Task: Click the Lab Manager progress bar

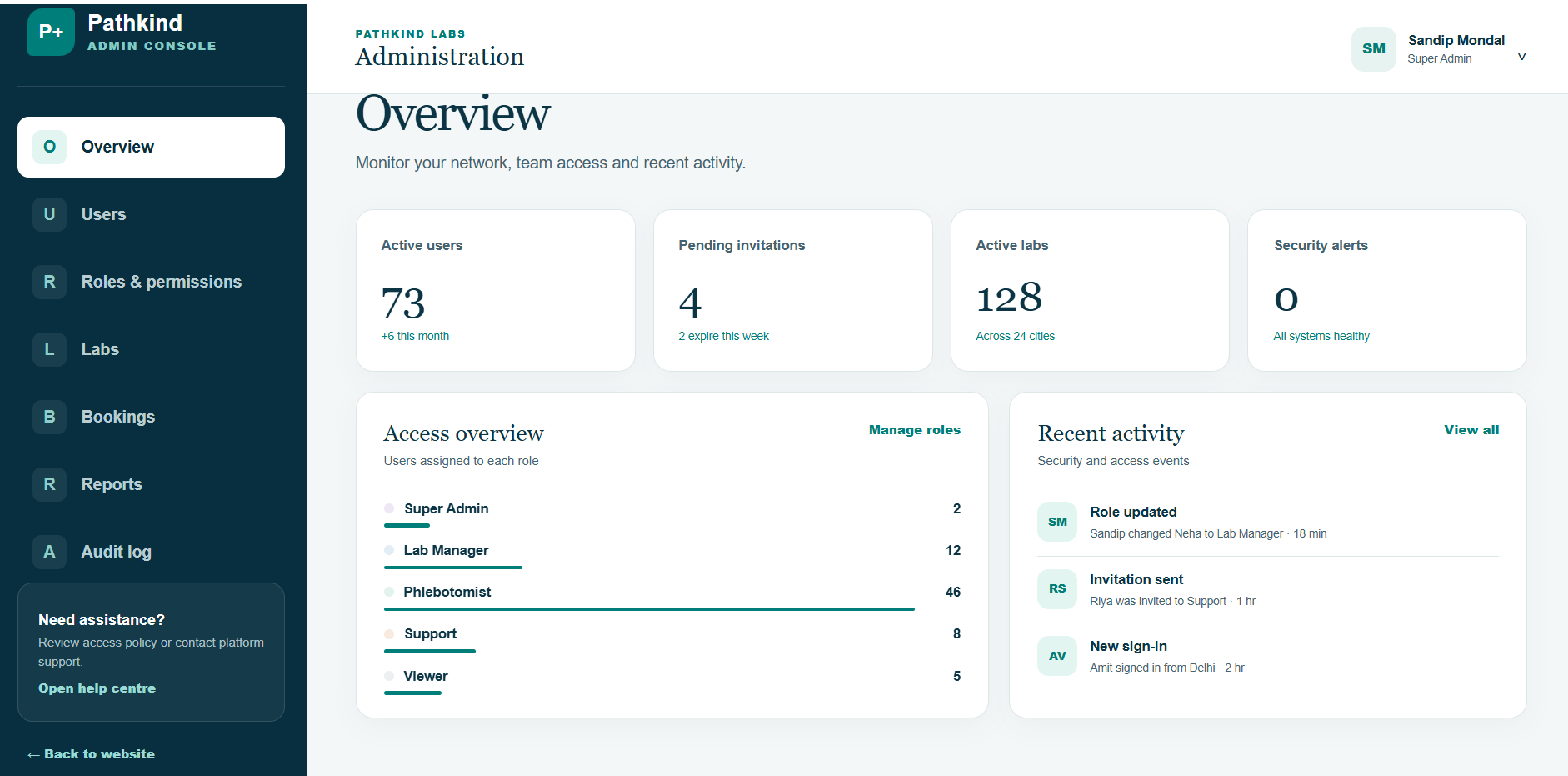Action: coord(453,568)
